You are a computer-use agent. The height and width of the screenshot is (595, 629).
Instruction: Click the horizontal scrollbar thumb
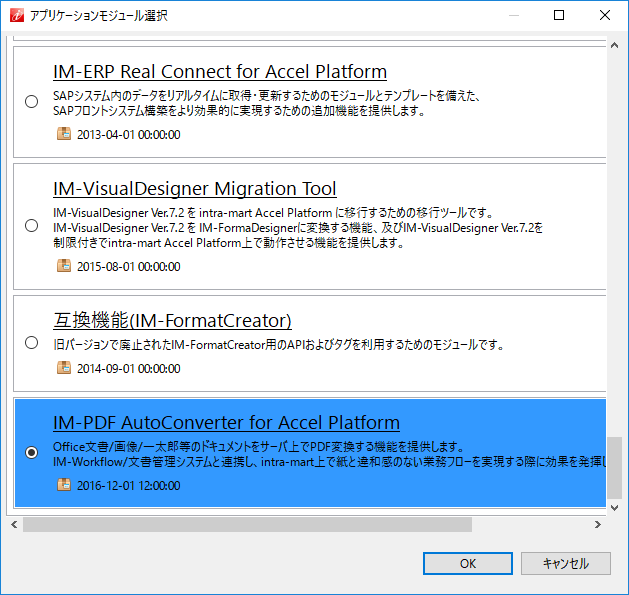pos(247,524)
